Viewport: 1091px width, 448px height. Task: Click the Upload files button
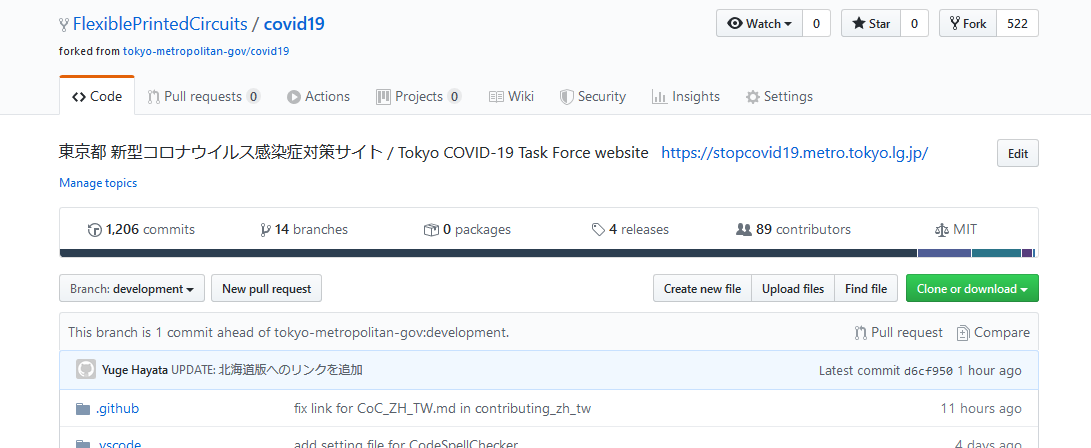pyautogui.click(x=793, y=289)
